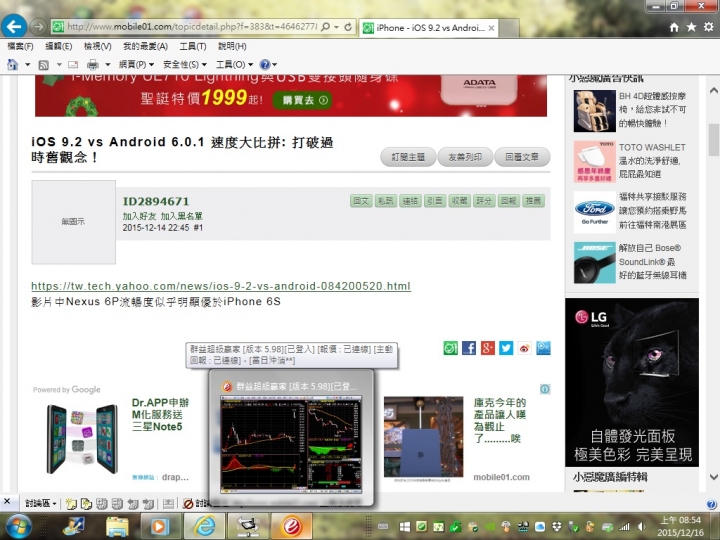Click the Read mail icon in command bar

(x=73, y=64)
